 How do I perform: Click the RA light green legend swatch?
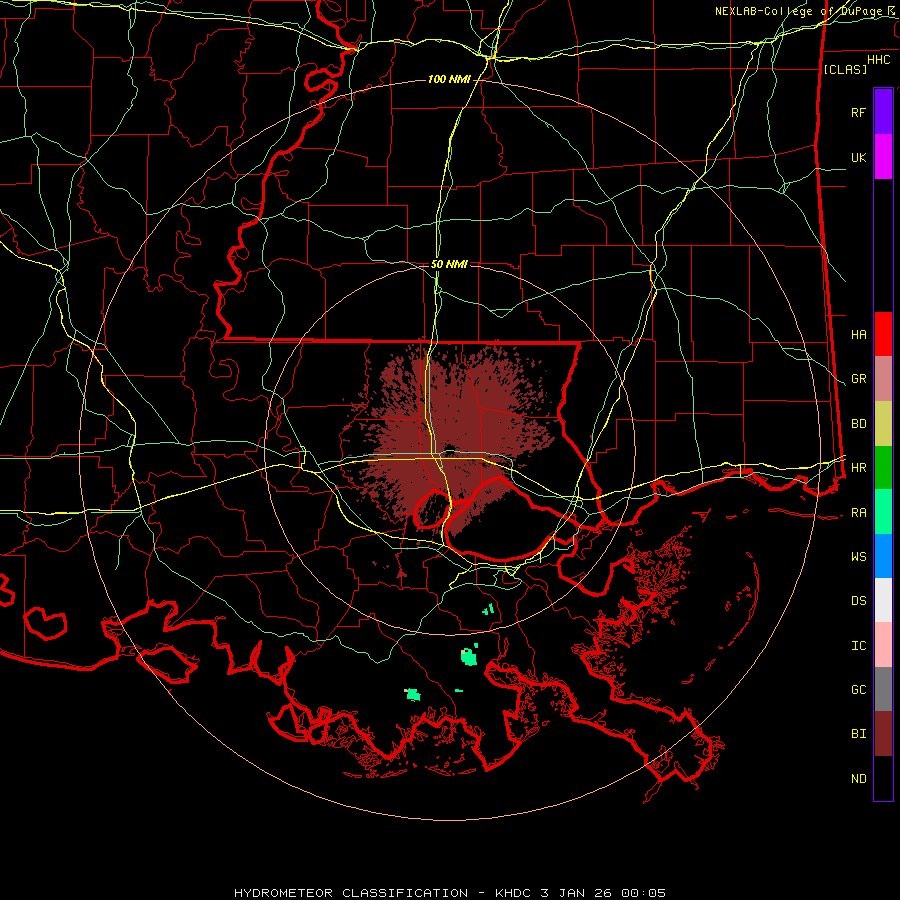883,512
